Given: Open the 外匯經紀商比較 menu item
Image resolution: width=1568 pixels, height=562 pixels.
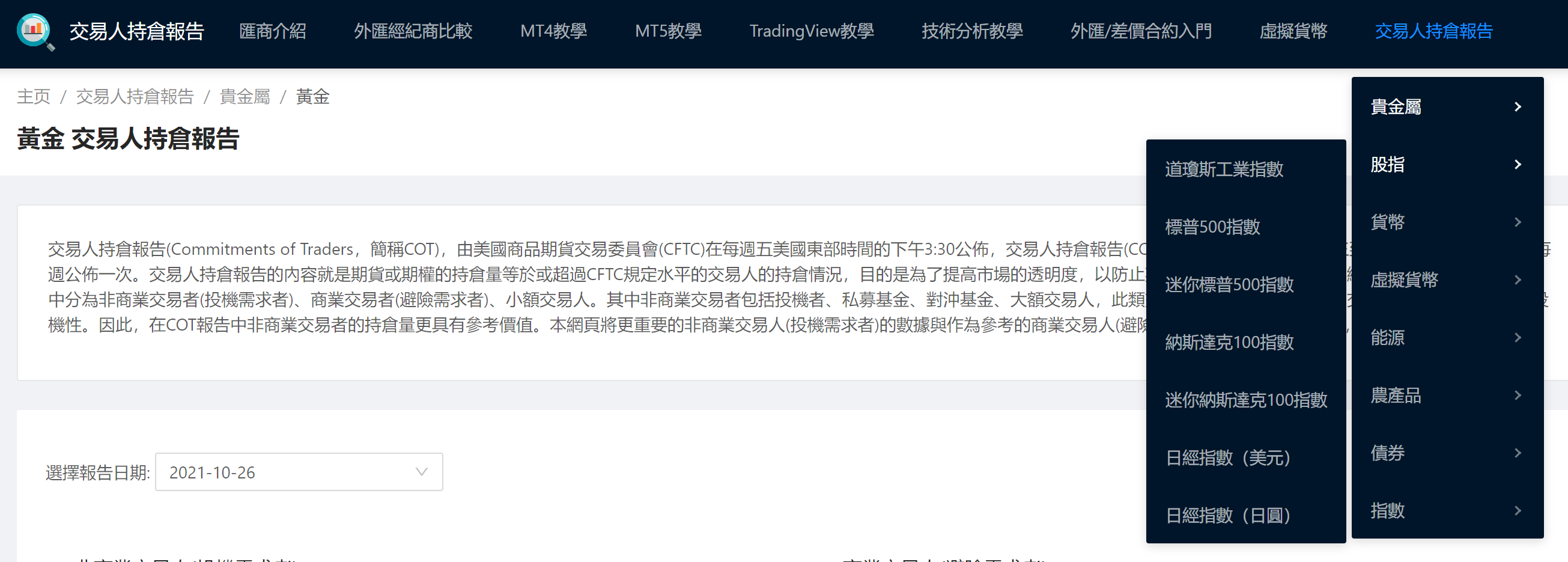Looking at the screenshot, I should [x=413, y=31].
